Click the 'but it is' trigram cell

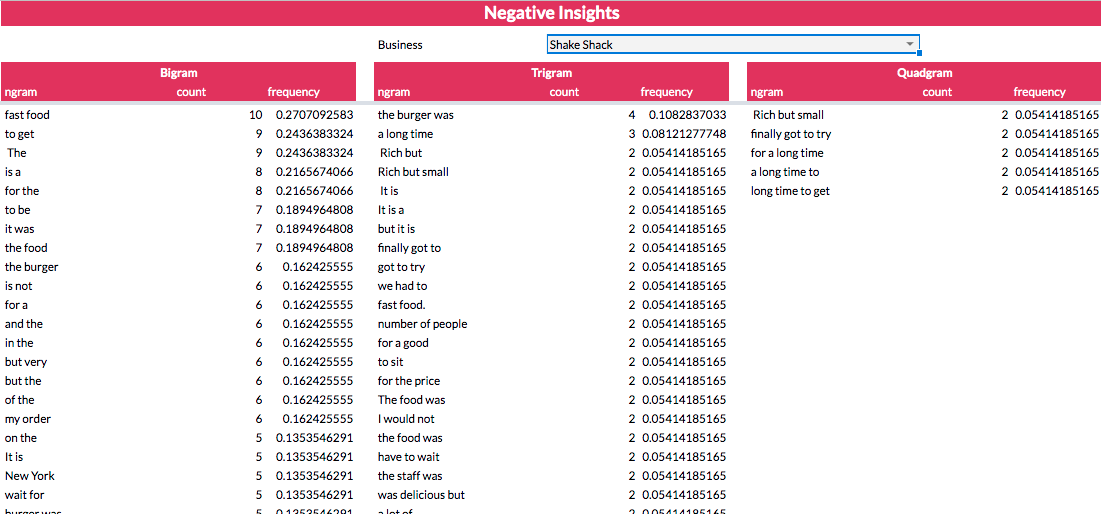point(397,229)
